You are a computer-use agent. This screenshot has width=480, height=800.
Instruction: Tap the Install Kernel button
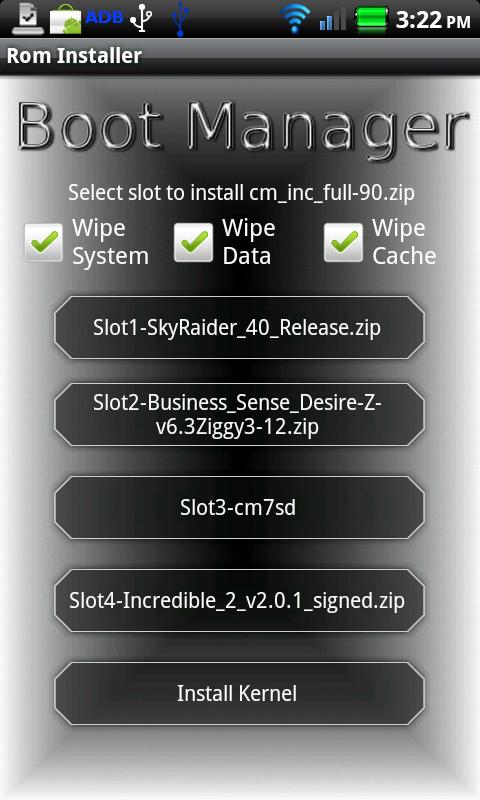(239, 693)
